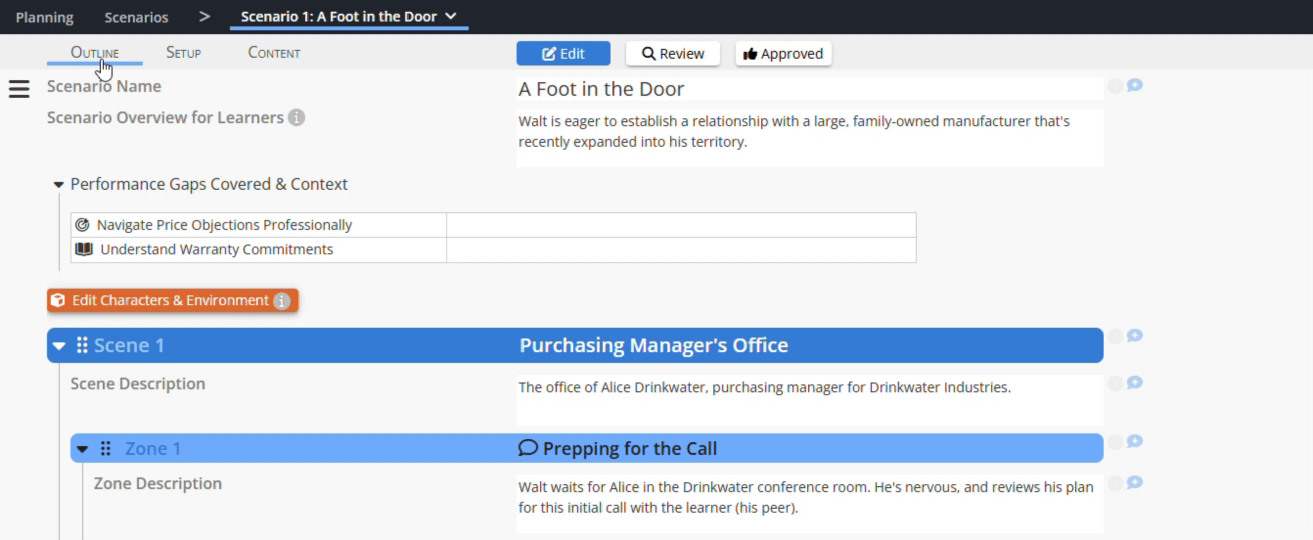Click comment bubble next to Scenario Name

click(x=1135, y=86)
